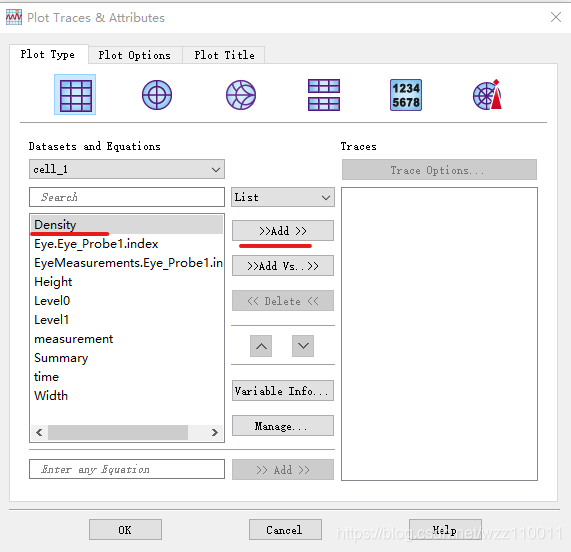Image resolution: width=571 pixels, height=552 pixels.
Task: Select the rectangular plot type icon
Action: pos(75,95)
